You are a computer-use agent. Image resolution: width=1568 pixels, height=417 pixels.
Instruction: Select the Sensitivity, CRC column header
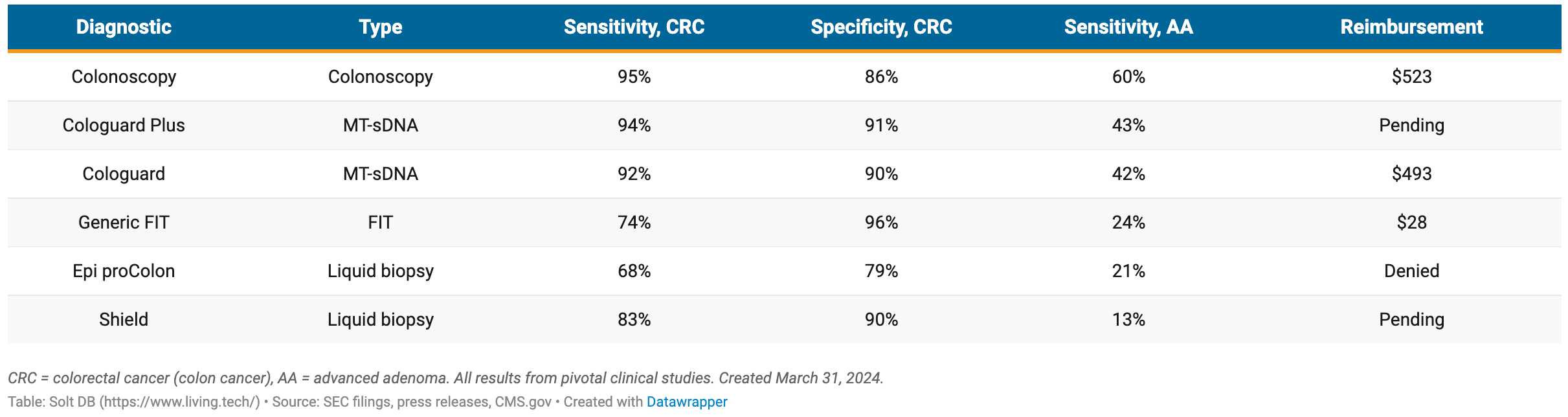634,27
